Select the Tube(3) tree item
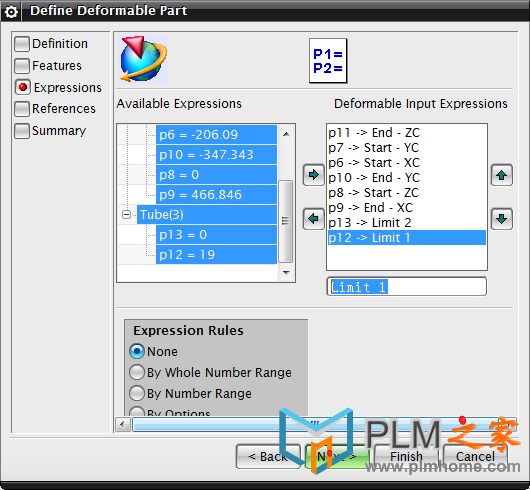The height and width of the screenshot is (490, 530). [x=207, y=215]
